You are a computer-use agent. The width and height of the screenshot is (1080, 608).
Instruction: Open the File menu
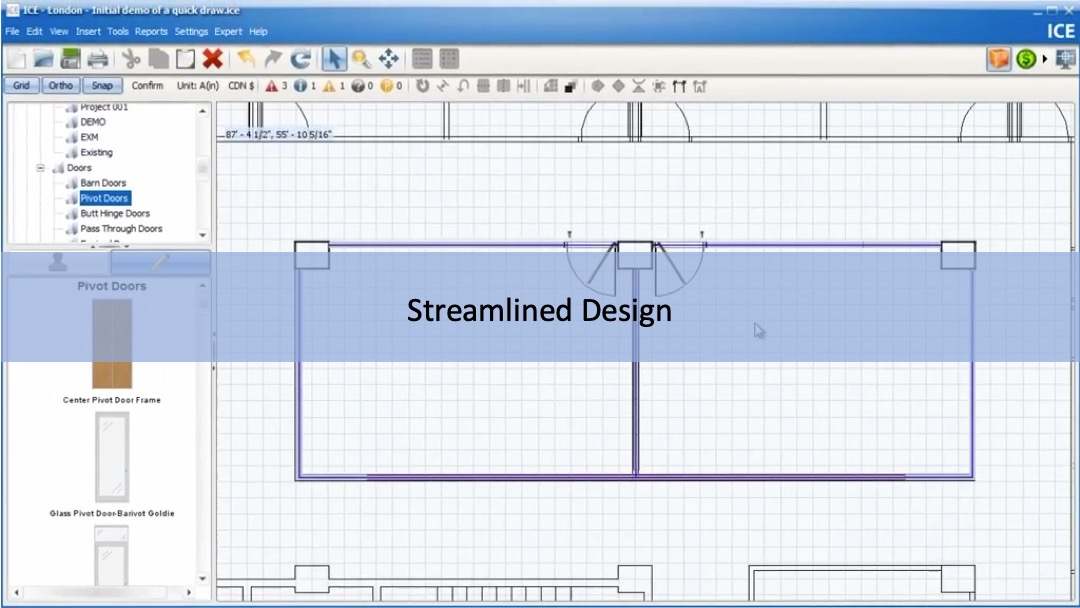12,32
